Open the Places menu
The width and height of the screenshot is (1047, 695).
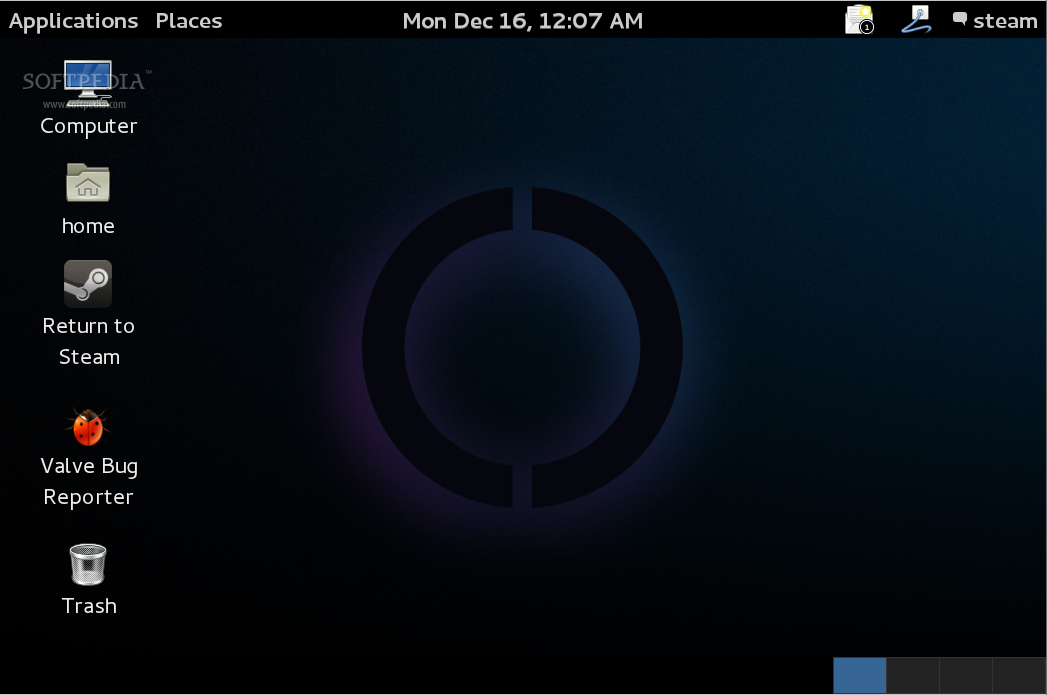click(188, 20)
